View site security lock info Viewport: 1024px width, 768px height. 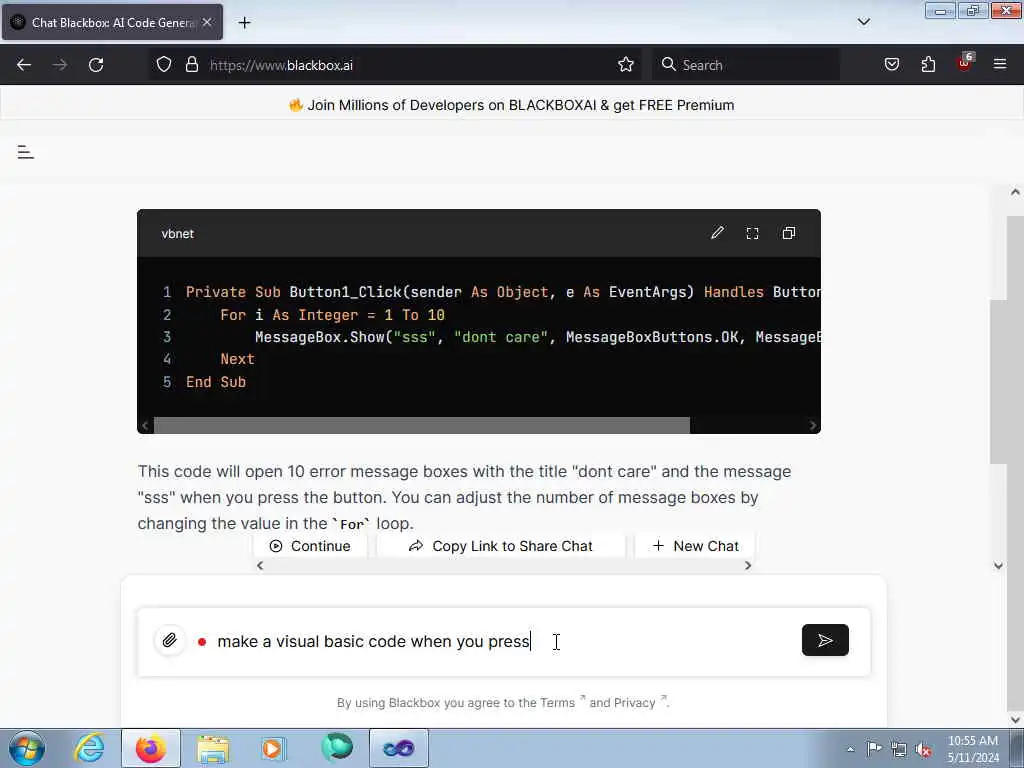[x=191, y=65]
